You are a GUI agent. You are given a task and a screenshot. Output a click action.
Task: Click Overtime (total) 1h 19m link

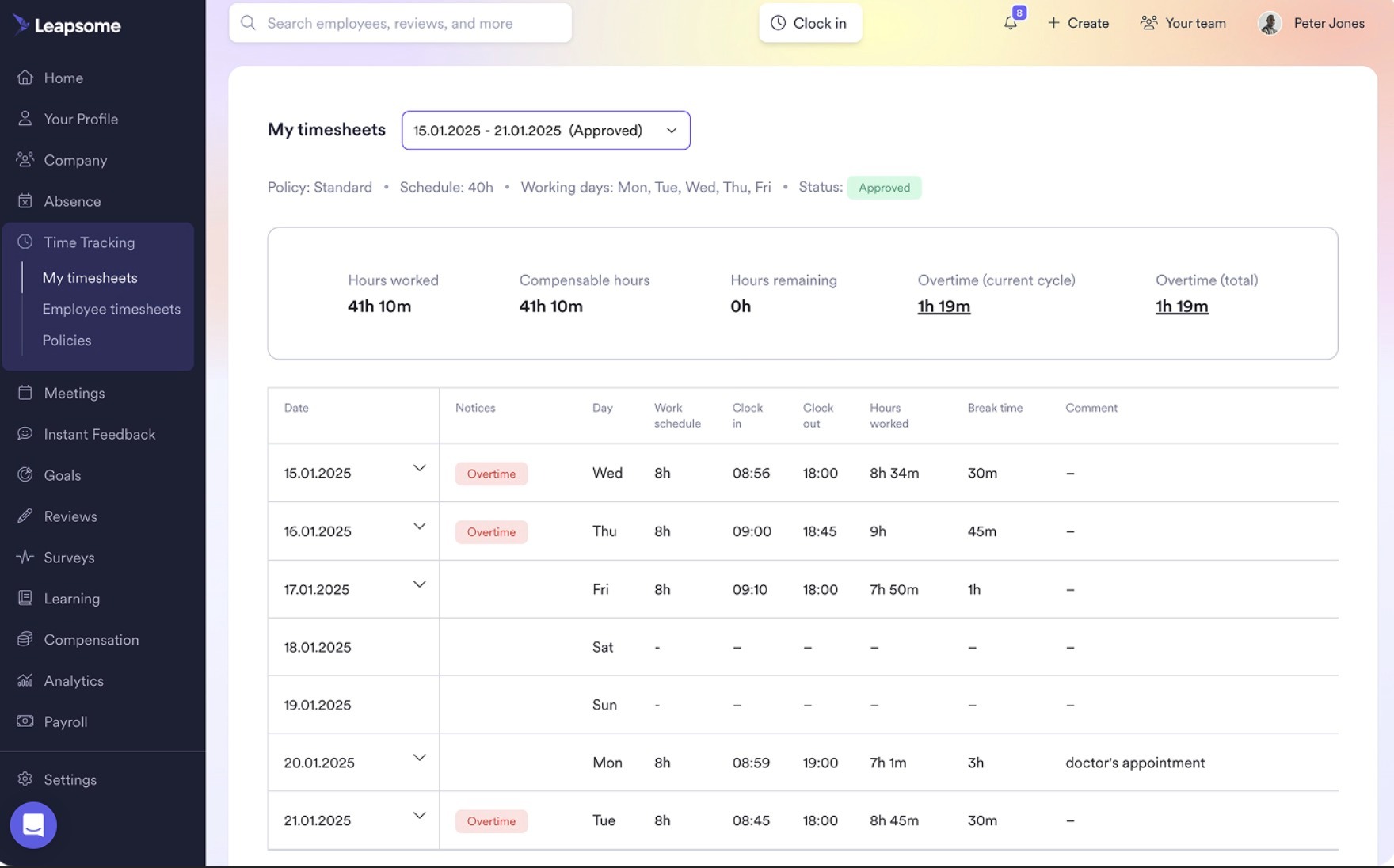[x=1181, y=306]
